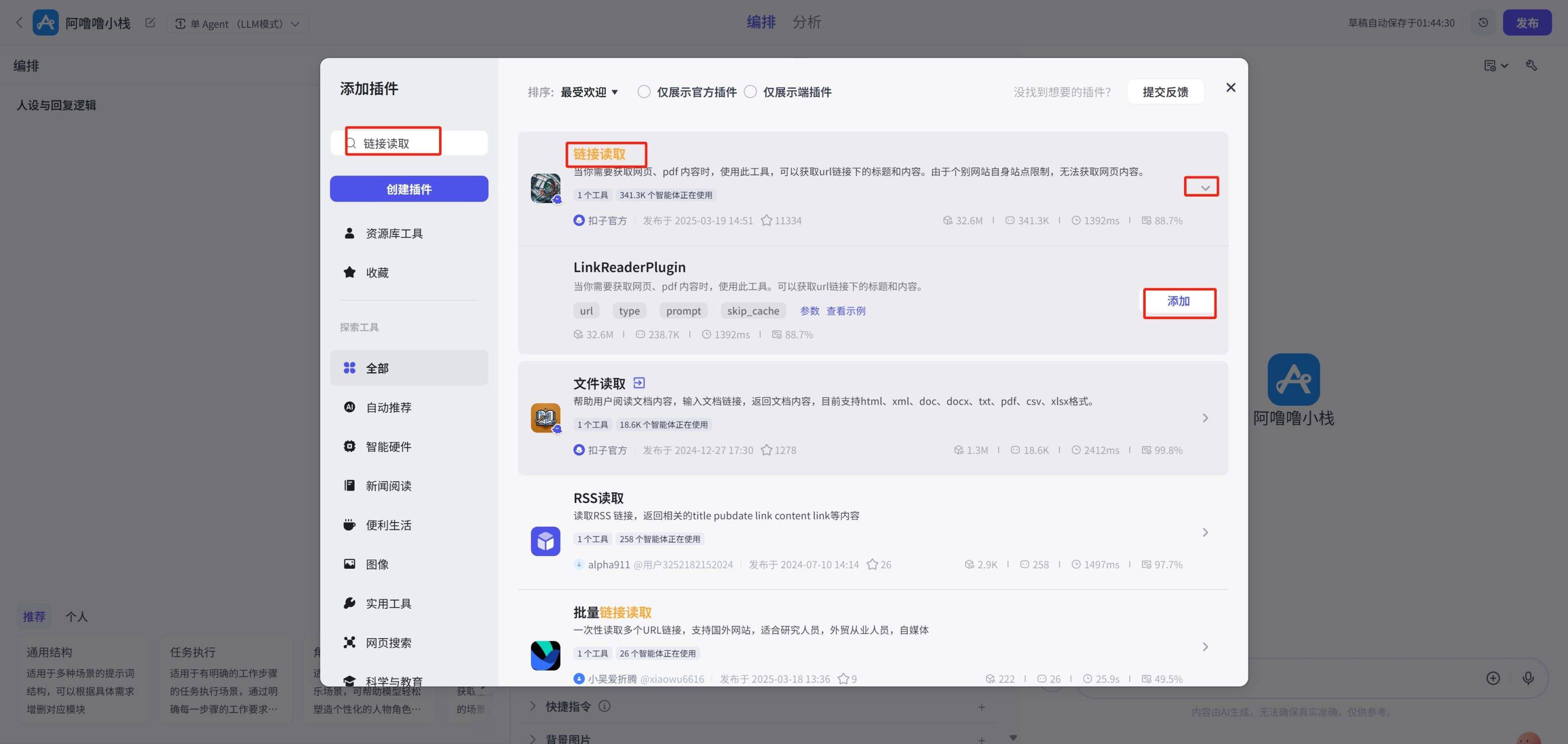
Task: Select the 网页搜索 category icon
Action: [349, 642]
